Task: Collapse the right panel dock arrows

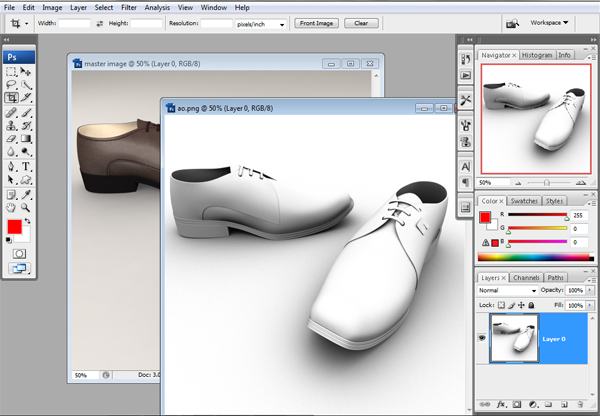Action: pyautogui.click(x=593, y=39)
